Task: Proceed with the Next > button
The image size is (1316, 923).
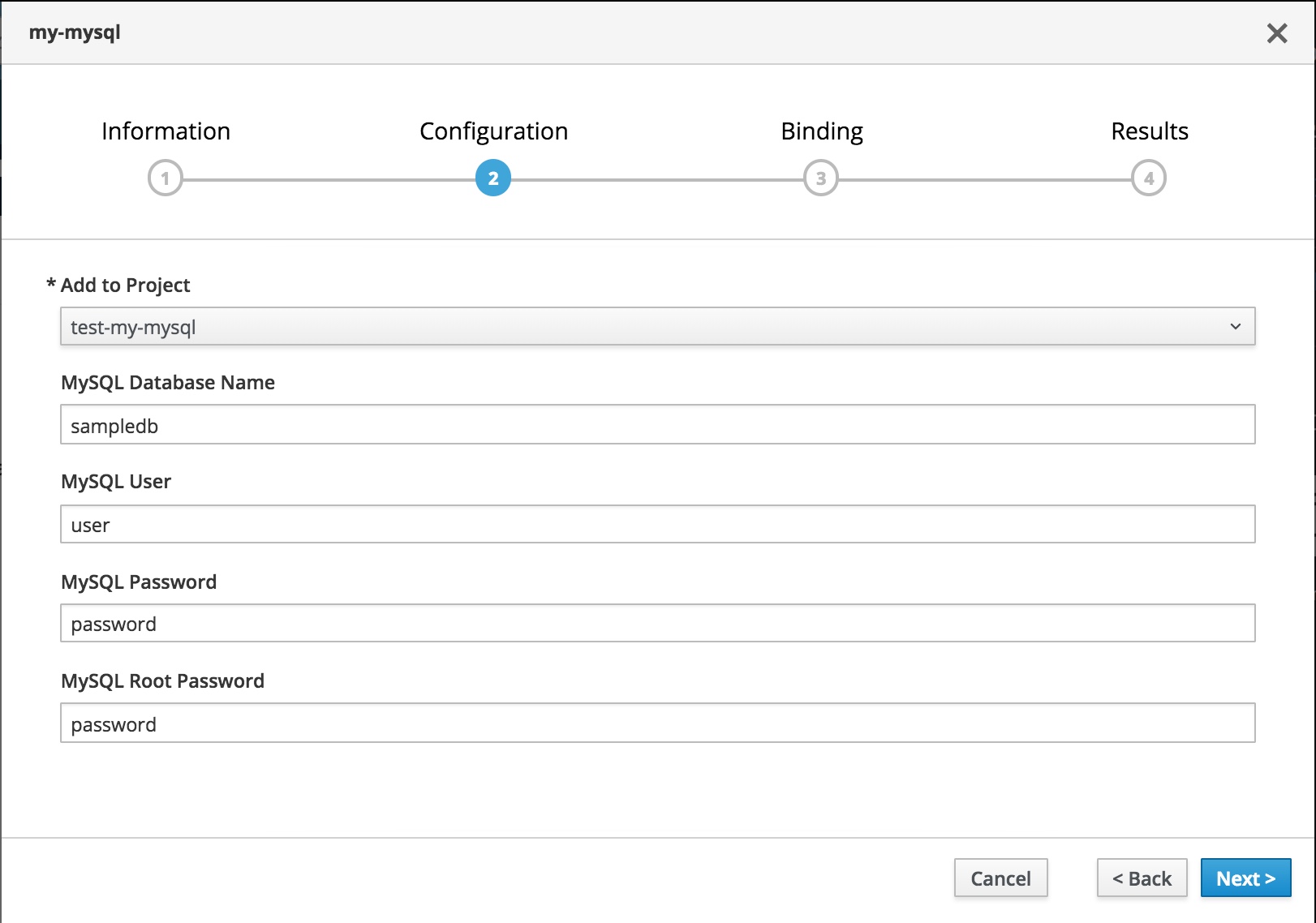Action: pos(1246,878)
